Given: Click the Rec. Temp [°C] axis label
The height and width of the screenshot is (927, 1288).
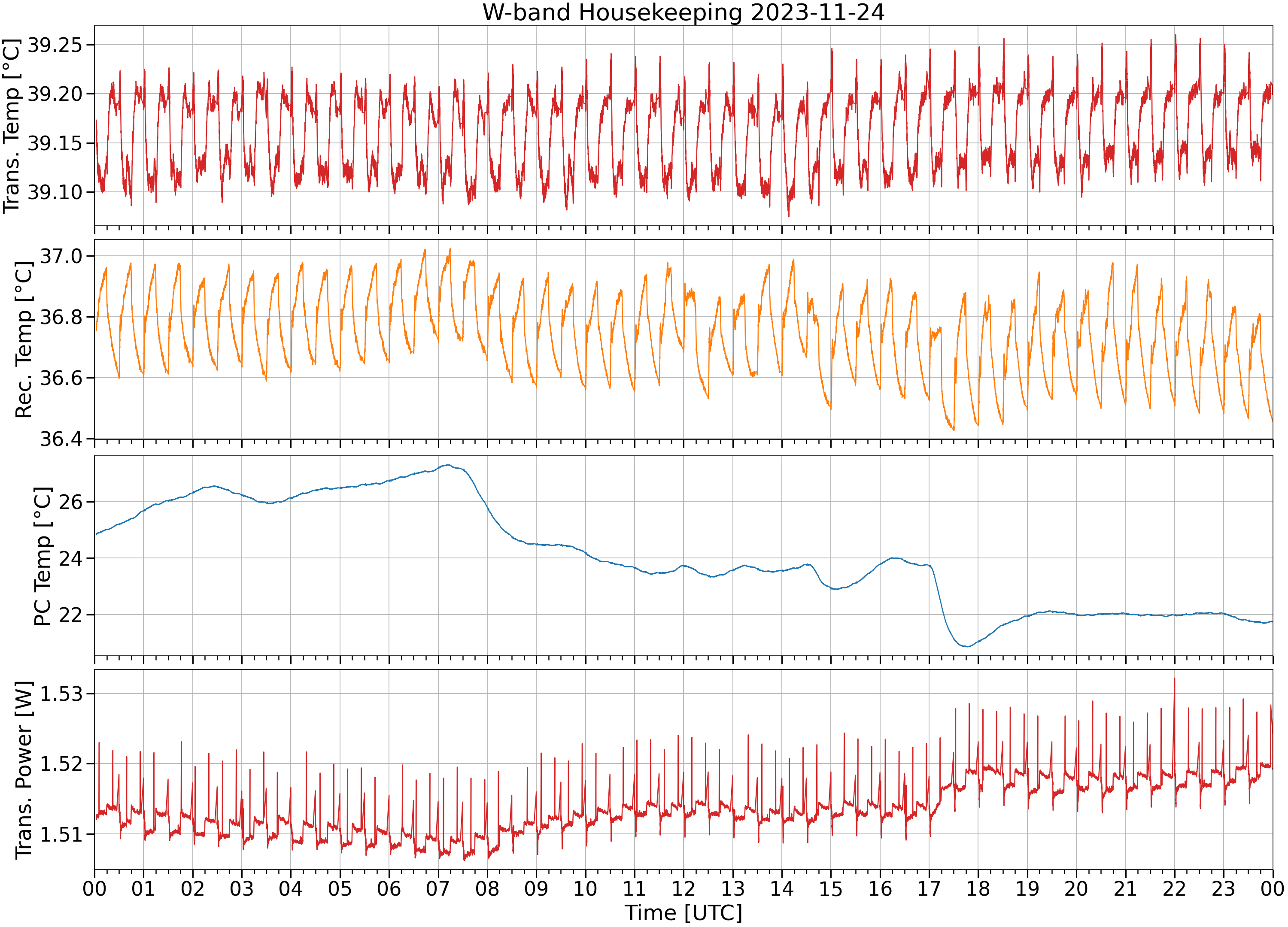Looking at the screenshot, I should click(x=23, y=339).
